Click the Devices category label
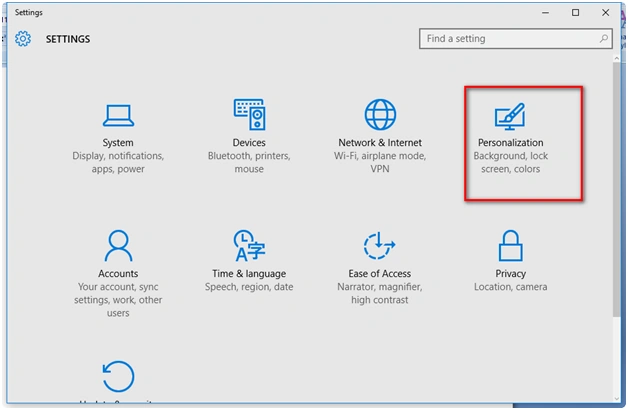Screen dimensions: 628x410 (249, 143)
